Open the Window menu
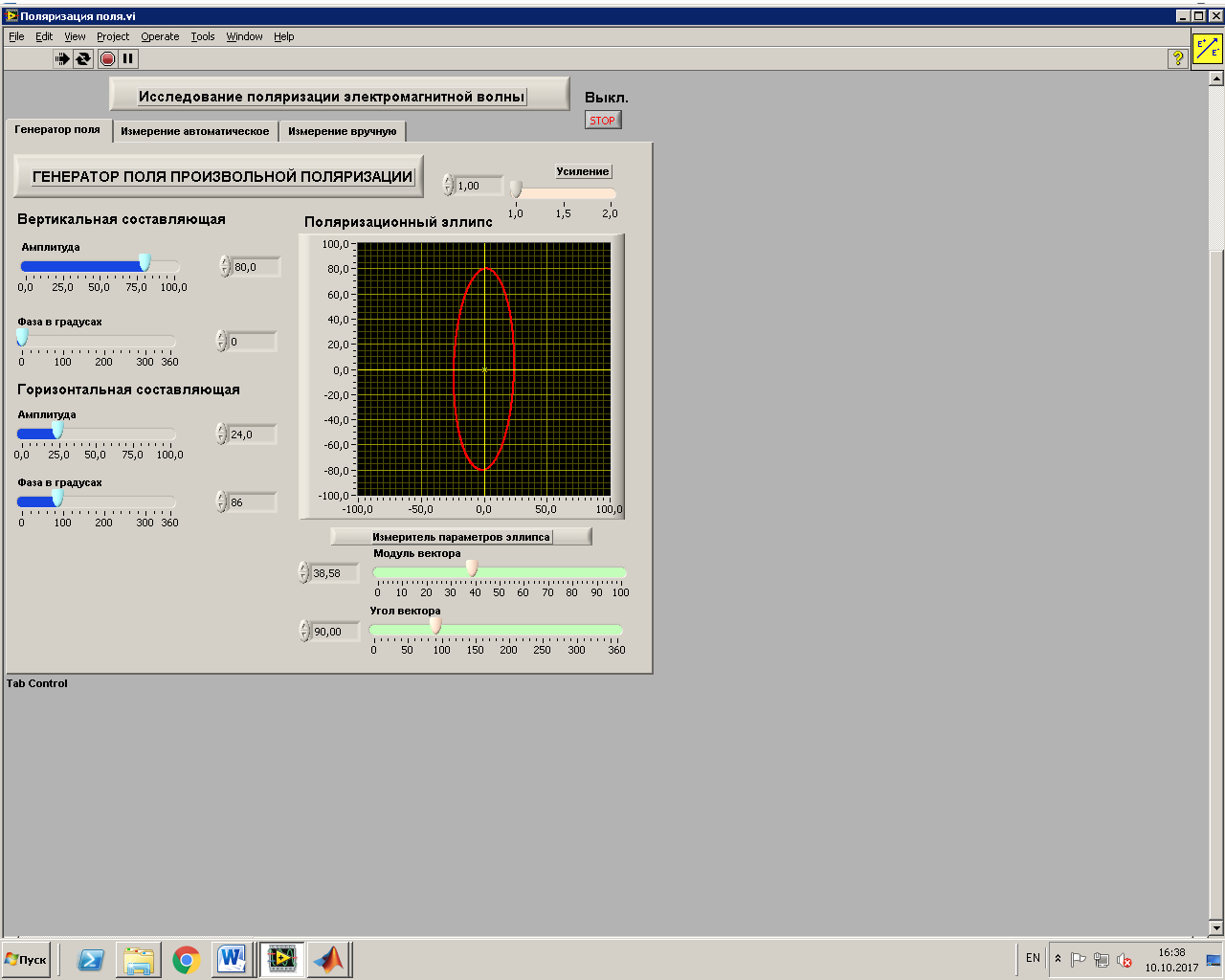This screenshot has height=980, width=1225. tap(244, 36)
